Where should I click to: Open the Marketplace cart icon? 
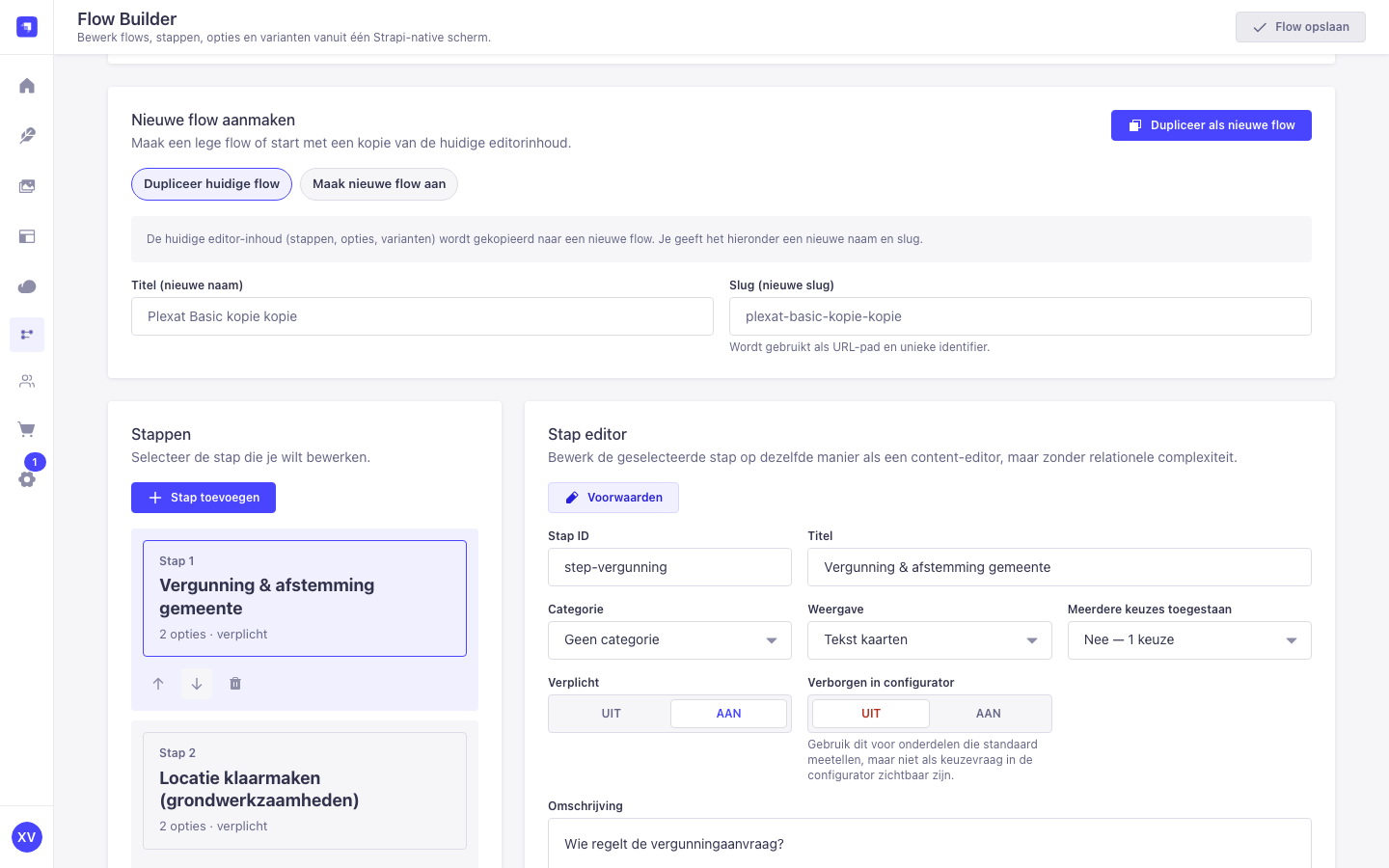point(27,429)
